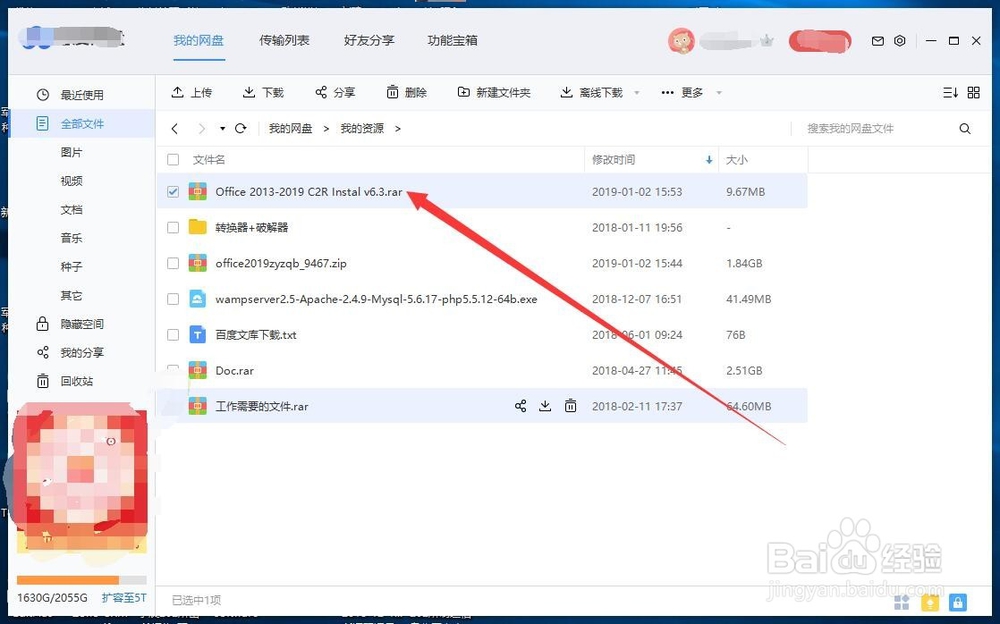The image size is (1000, 624).
Task: Filter by 种子 category
Action: click(71, 267)
